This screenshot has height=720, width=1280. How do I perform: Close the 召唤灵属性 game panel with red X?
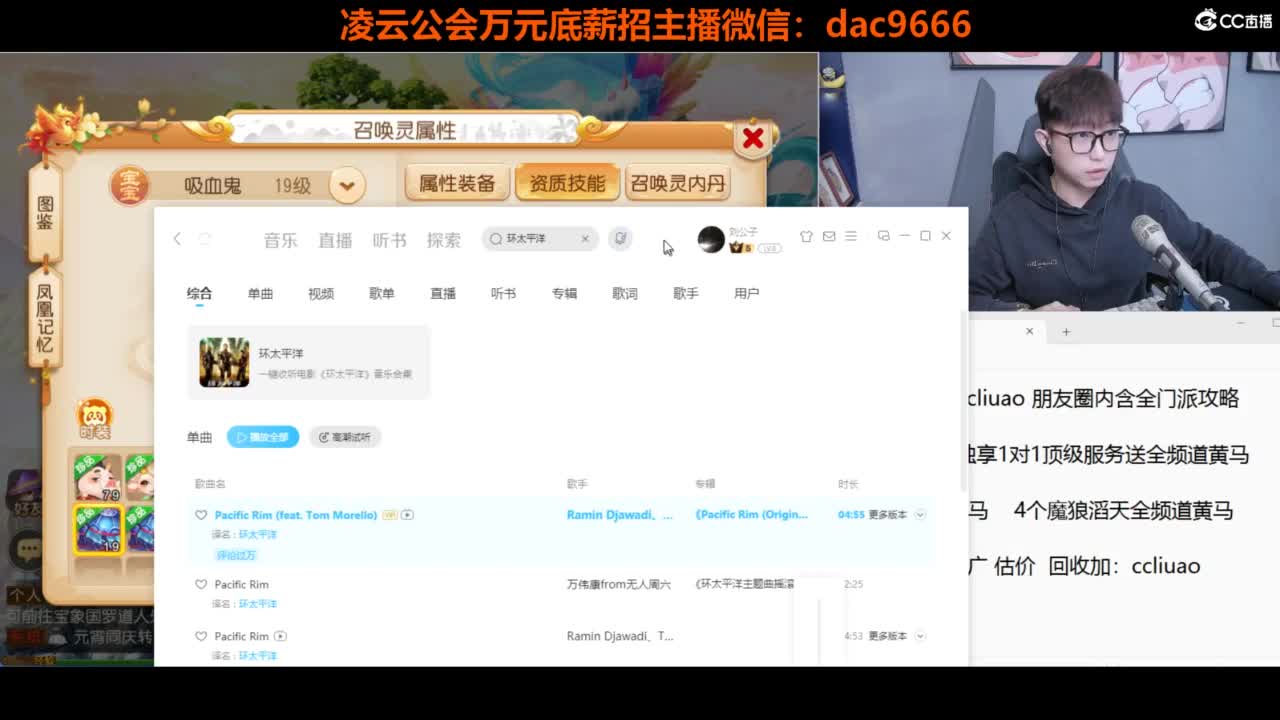tap(753, 138)
